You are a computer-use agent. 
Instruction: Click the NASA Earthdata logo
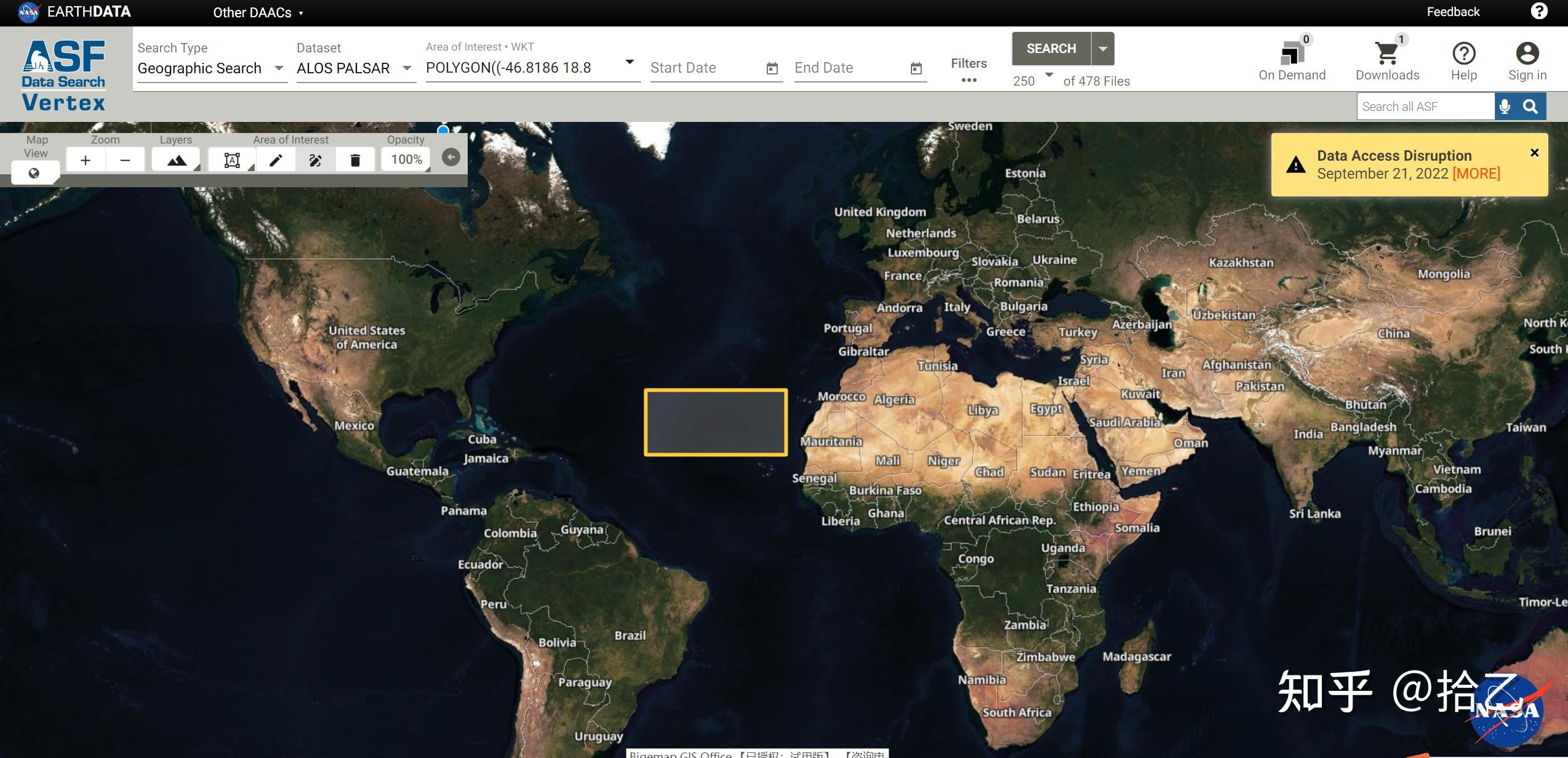coord(74,12)
